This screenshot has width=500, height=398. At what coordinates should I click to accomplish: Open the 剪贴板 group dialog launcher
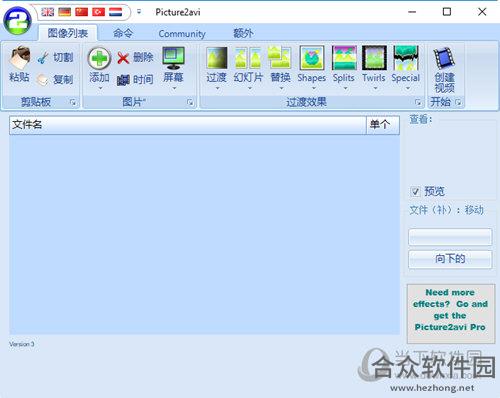coord(73,102)
